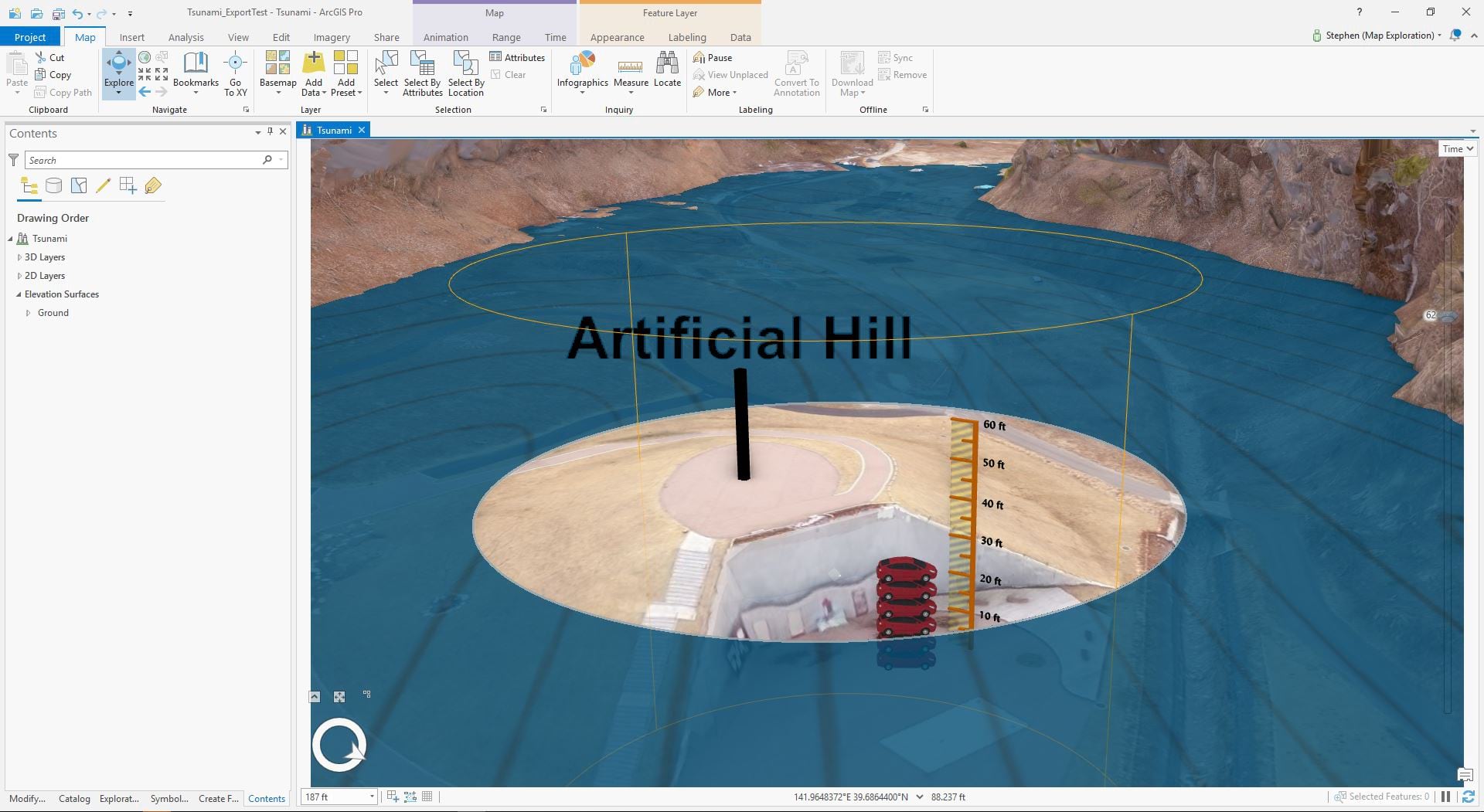
Task: Click the Select By Attributes icon
Action: [422, 74]
